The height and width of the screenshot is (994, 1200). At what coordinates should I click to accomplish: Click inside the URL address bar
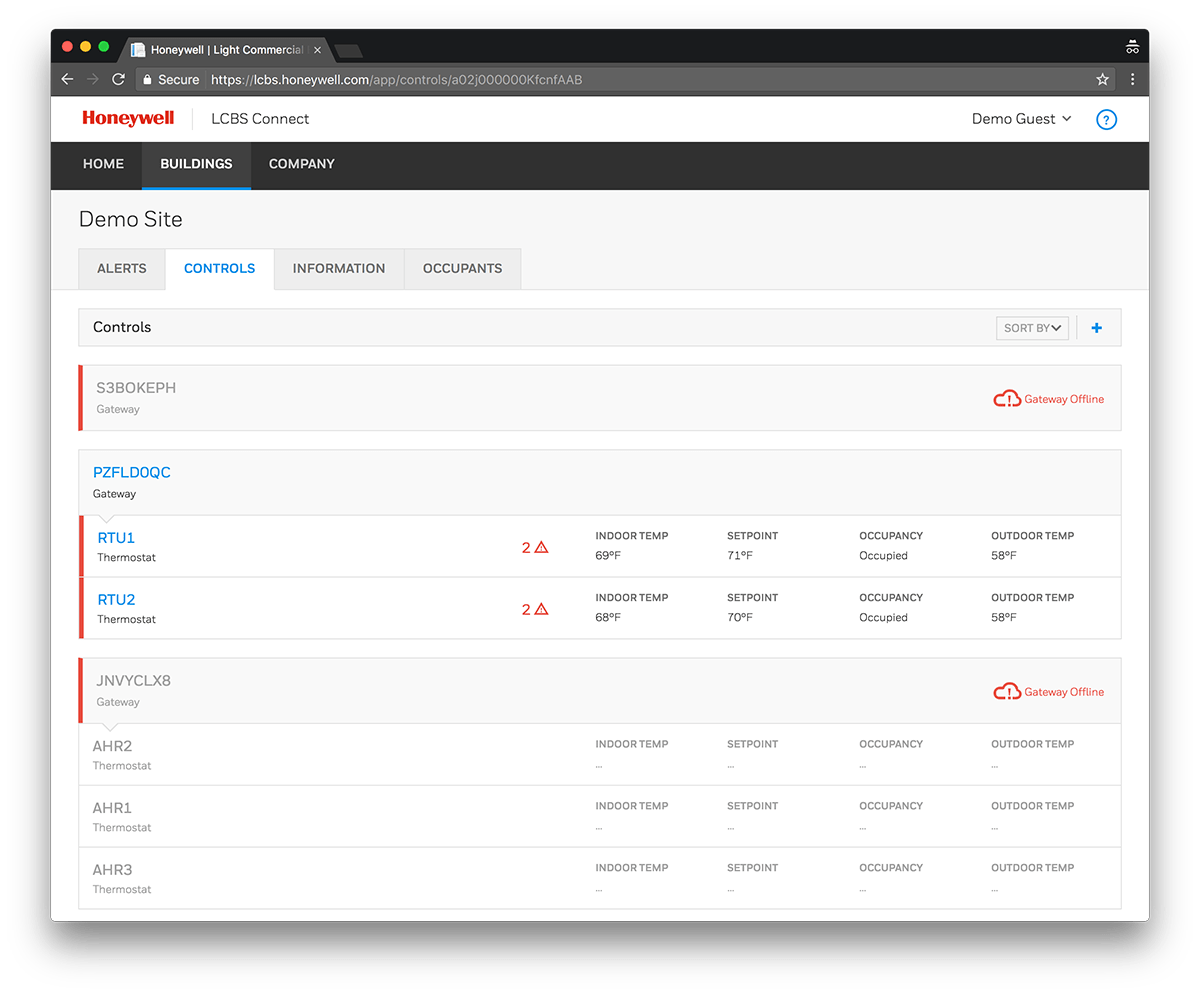pos(500,79)
